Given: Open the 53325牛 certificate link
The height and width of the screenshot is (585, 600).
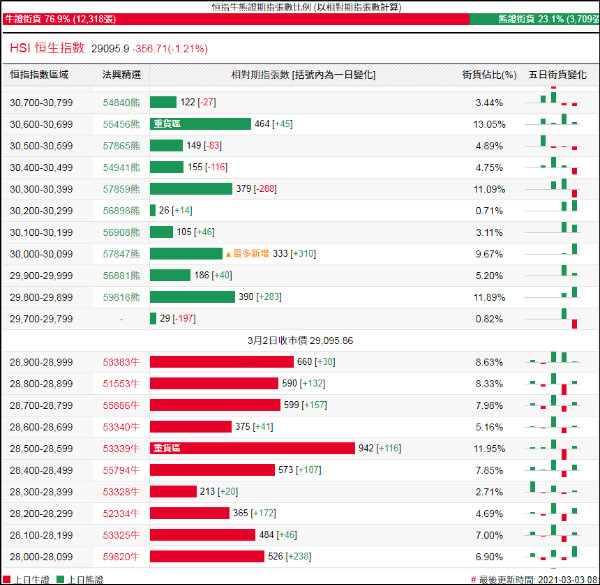Looking at the screenshot, I should 121,535.
